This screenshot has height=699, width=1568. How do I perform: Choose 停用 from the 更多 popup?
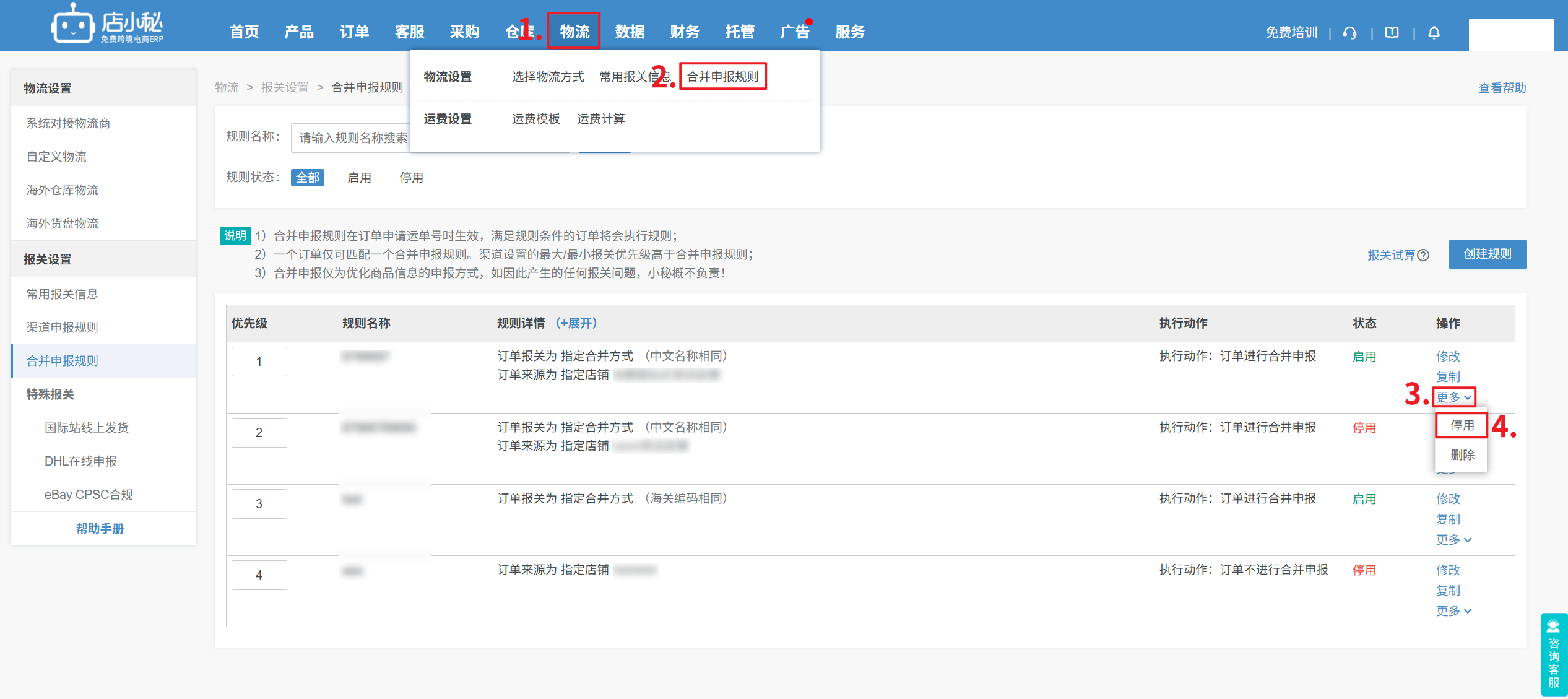click(x=1462, y=425)
